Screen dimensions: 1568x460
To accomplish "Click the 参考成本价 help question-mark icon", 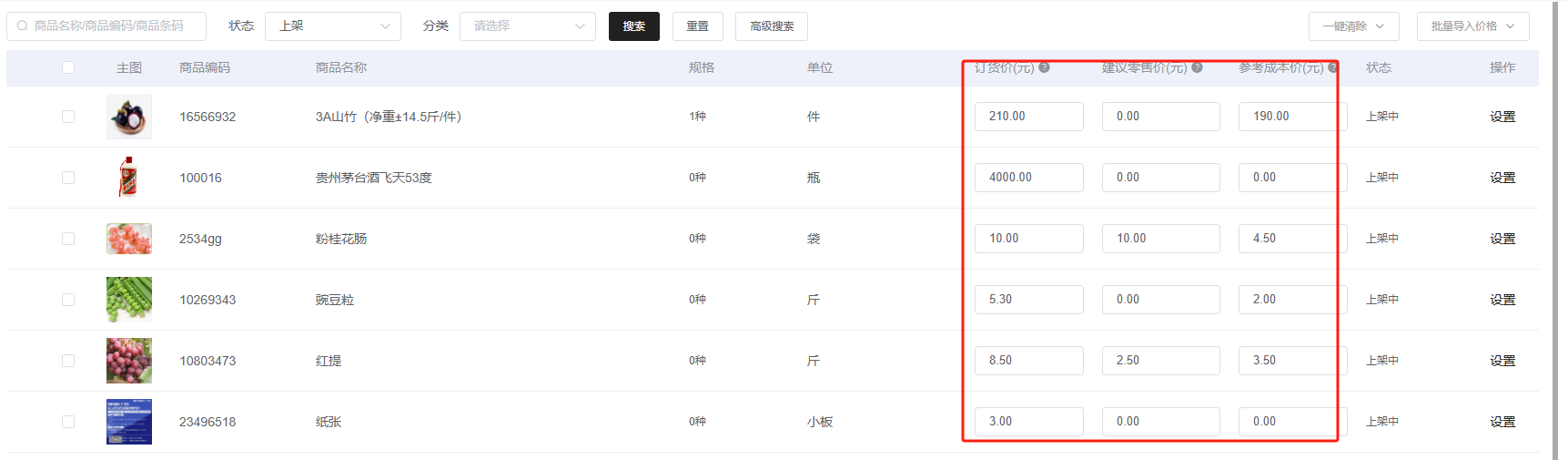I will tap(1332, 67).
